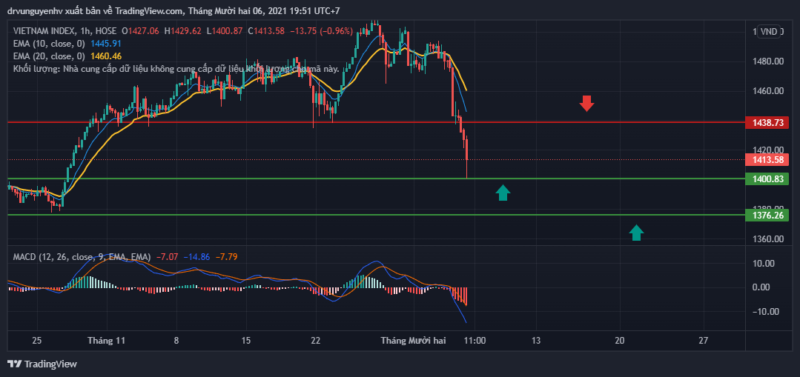The width and height of the screenshot is (800, 377).
Task: Click the drvunguyenhv publish header text
Action: tap(174, 10)
